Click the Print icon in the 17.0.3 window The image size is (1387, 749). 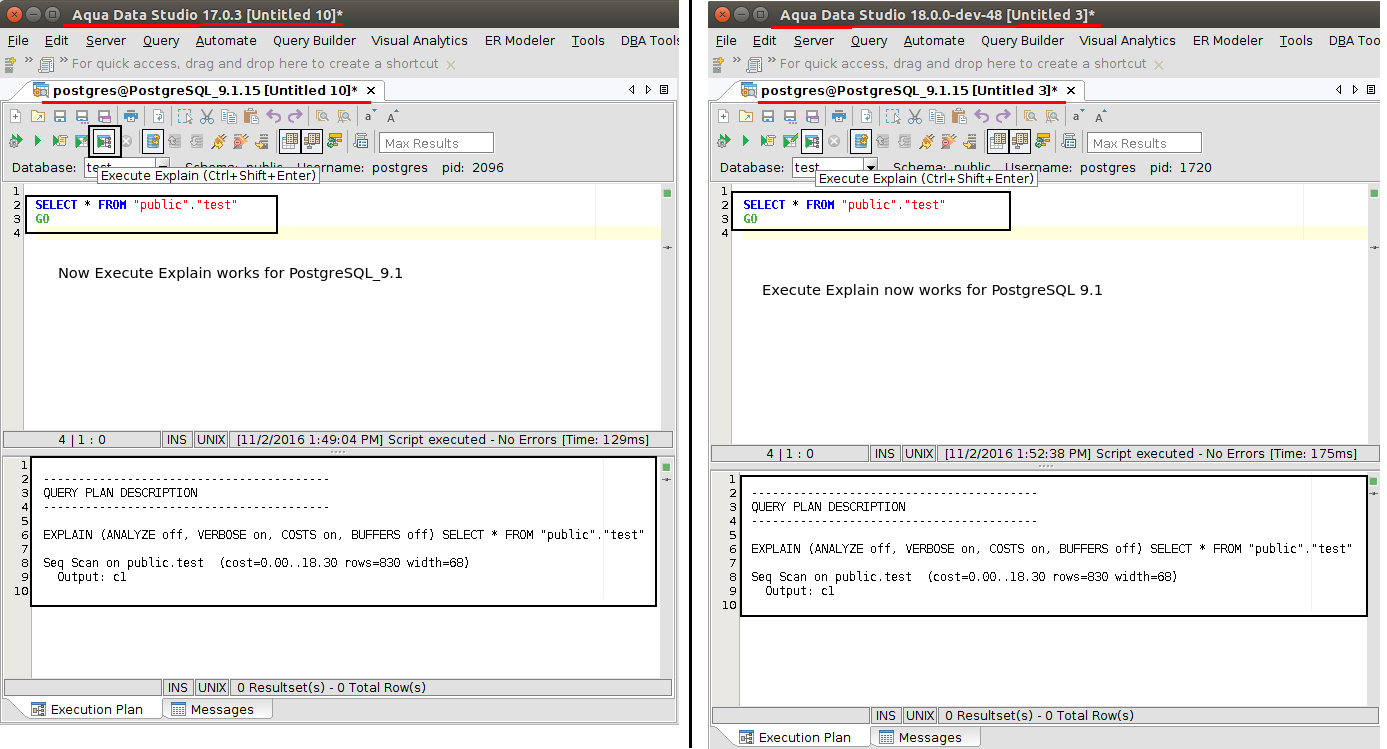[129, 116]
